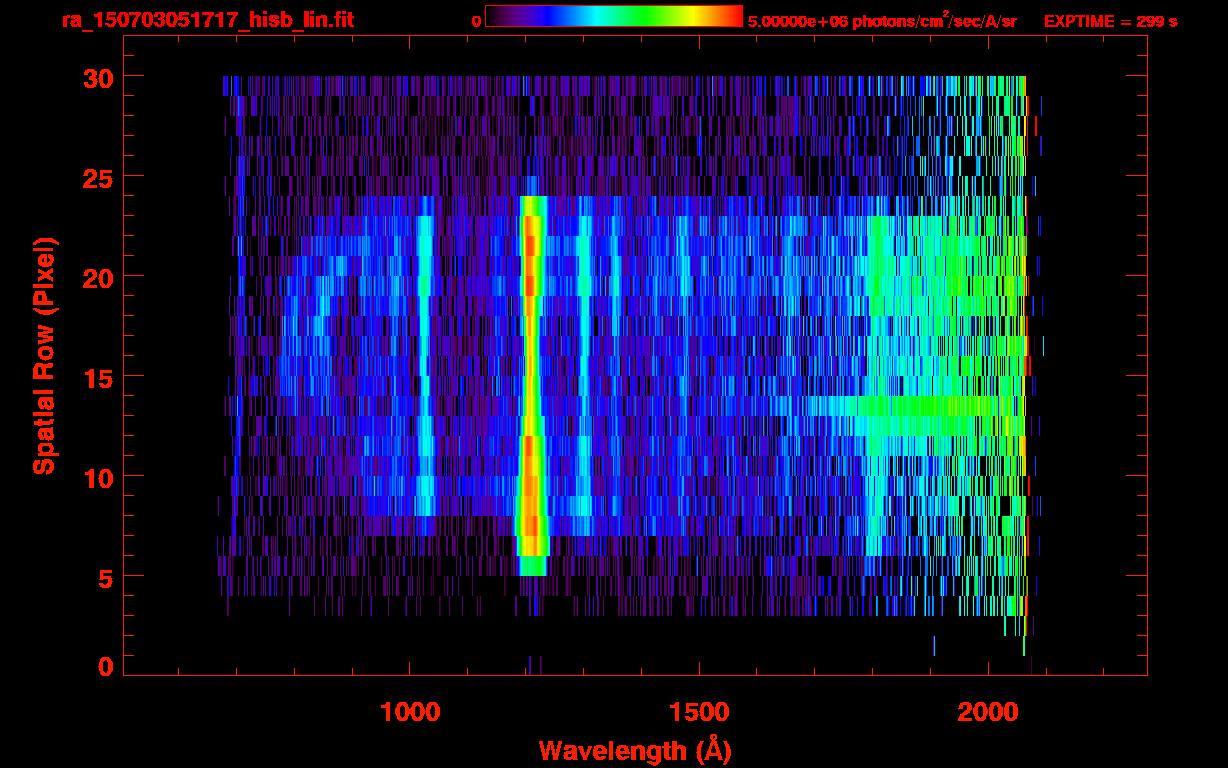This screenshot has height=768, width=1228.
Task: Click the 1000 tick label on wavelength axis
Action: [x=410, y=712]
